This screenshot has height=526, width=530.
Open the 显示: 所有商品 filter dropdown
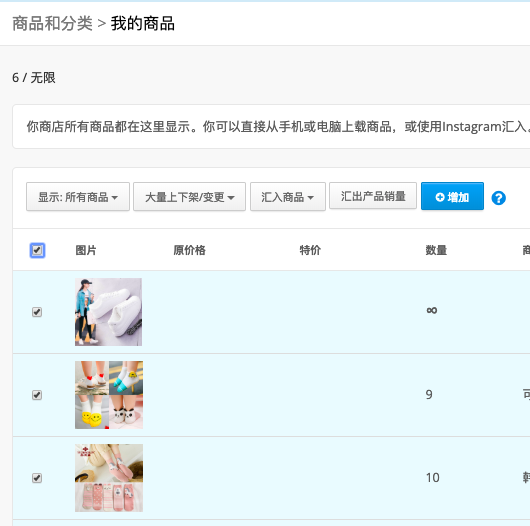(78, 197)
